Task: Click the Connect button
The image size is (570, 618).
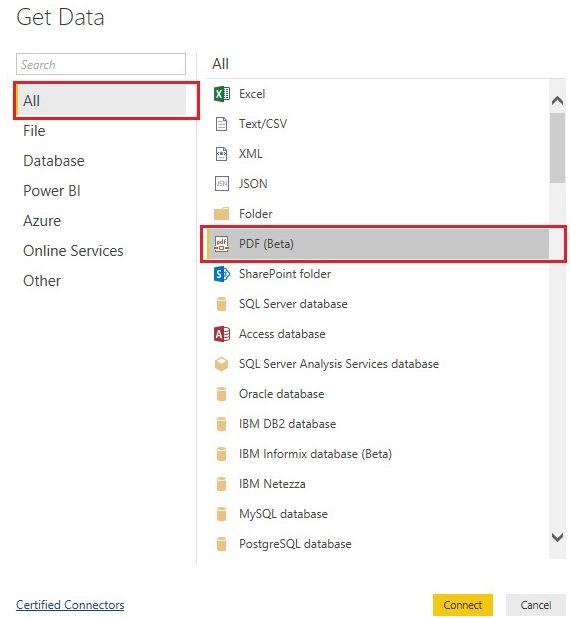Action: click(x=463, y=605)
